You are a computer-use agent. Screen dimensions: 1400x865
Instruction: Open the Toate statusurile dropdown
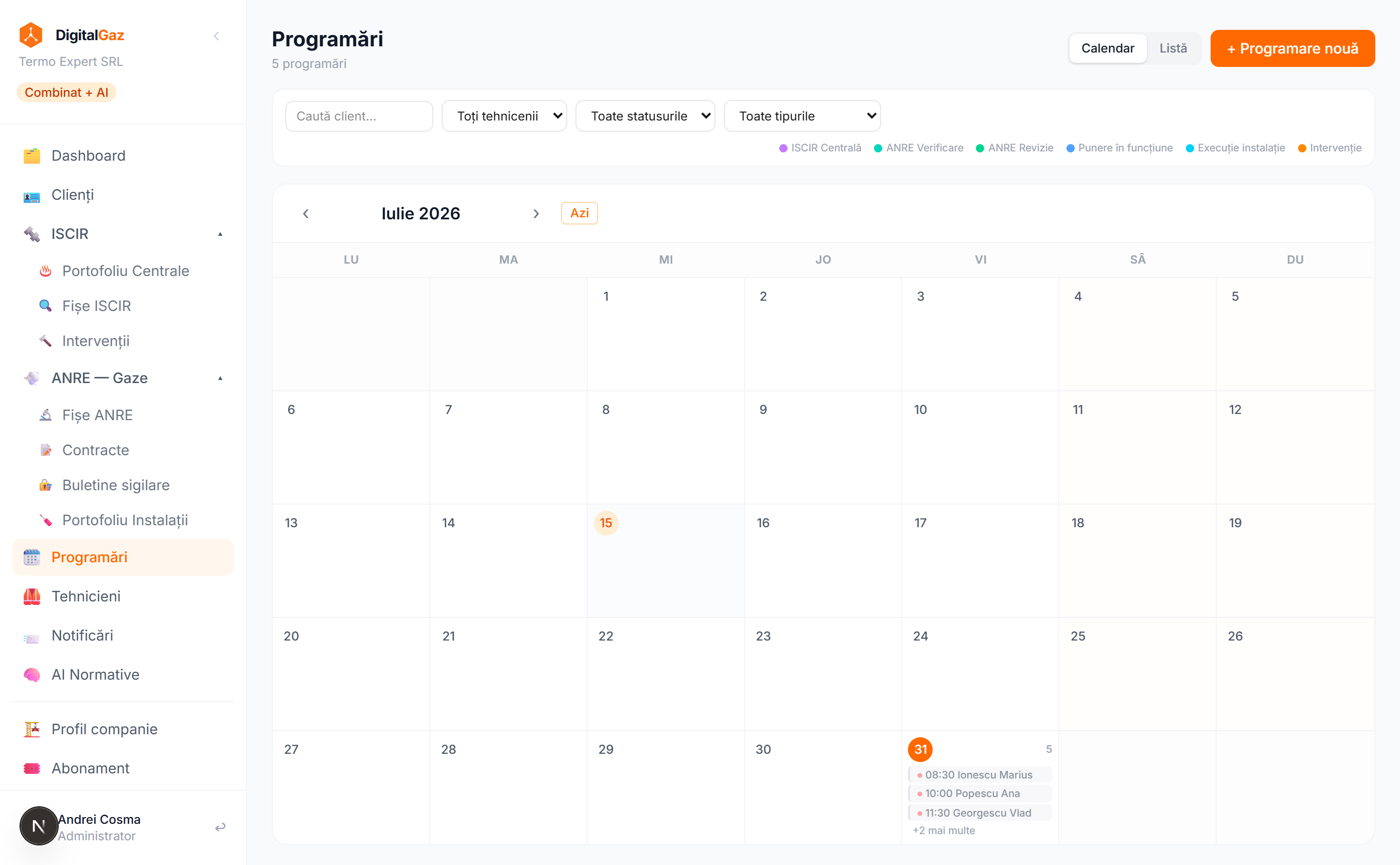pyautogui.click(x=645, y=116)
